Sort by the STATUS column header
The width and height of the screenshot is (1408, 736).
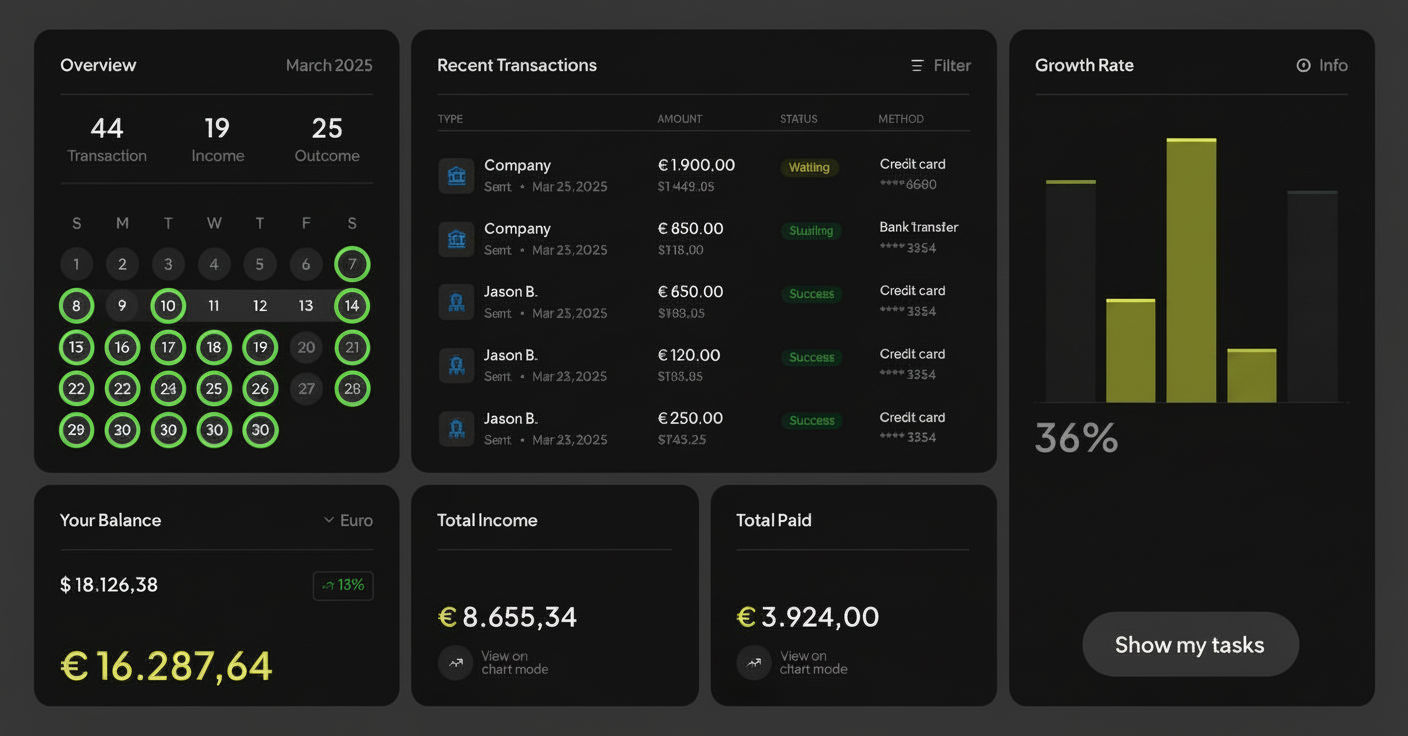click(x=798, y=119)
